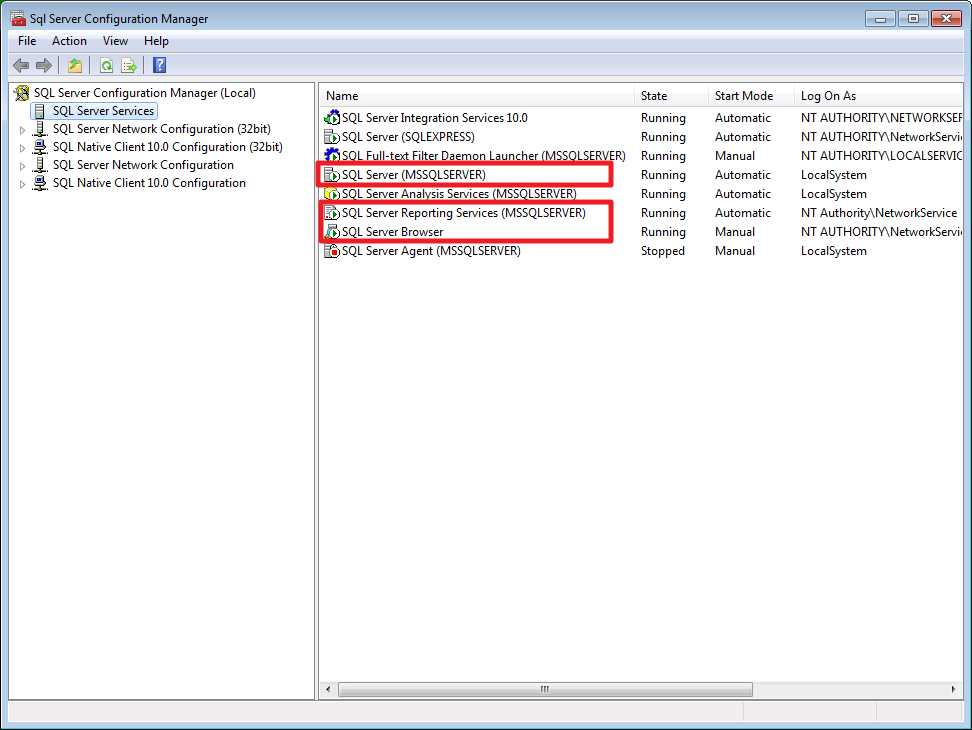Minimize the Sql Server Configuration Manager window
The image size is (972, 730).
click(x=880, y=19)
